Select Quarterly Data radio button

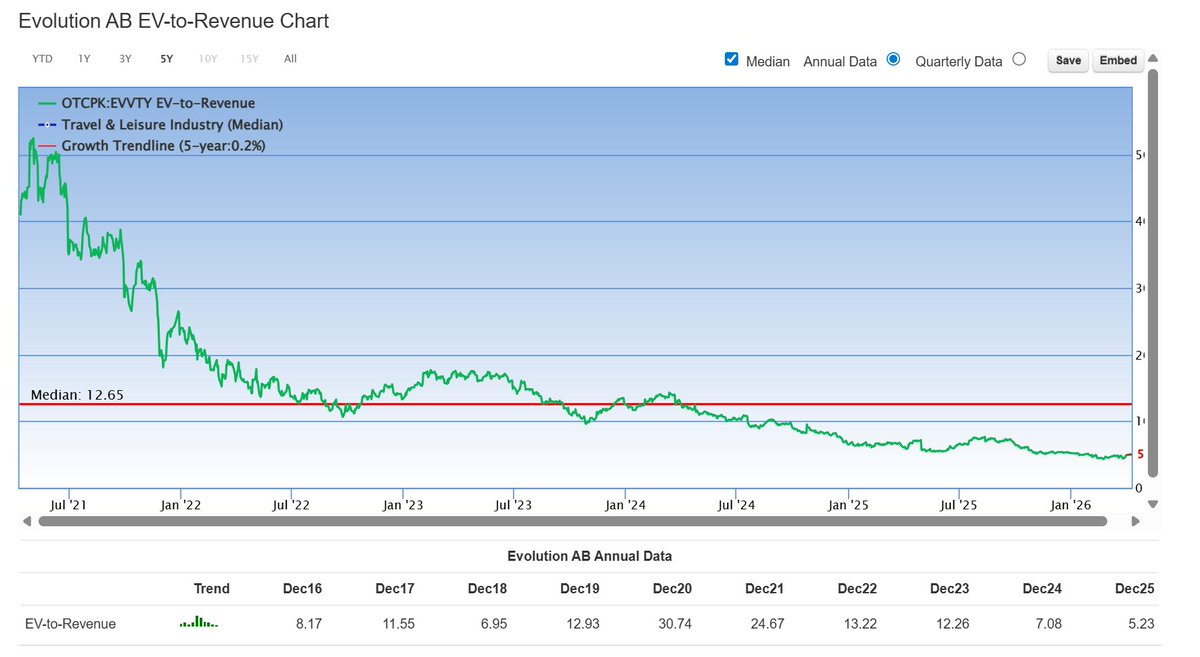[x=1019, y=59]
